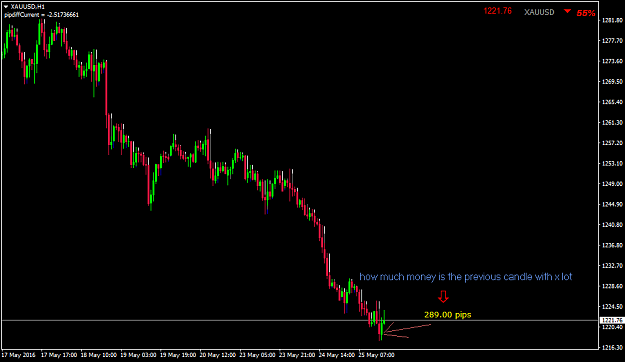This screenshot has height=362, width=625.
Task: Click the grey XAUUSD symbol label
Action: [539, 12]
